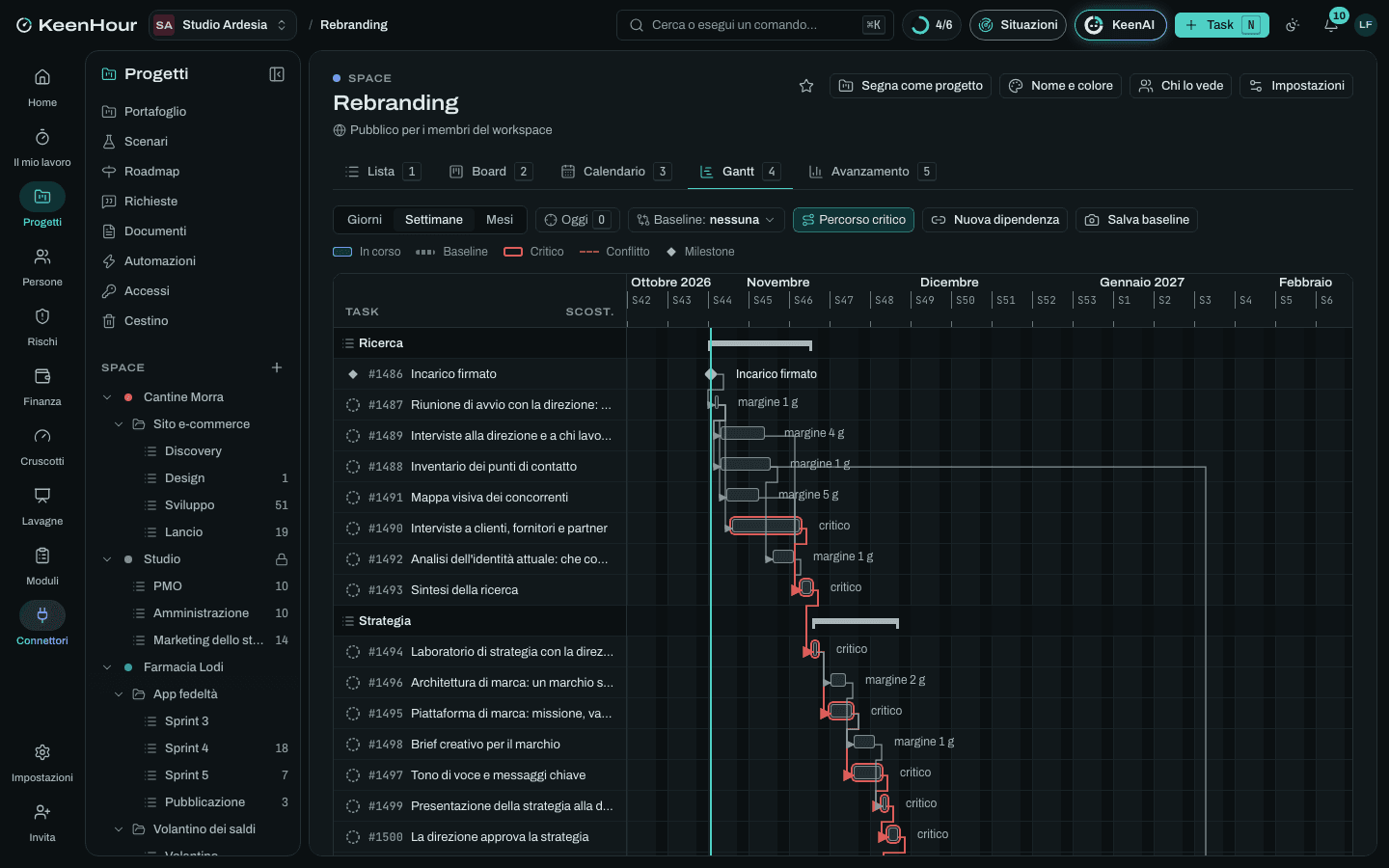Collapse the Cantine Morra space
The image size is (1389, 868).
tap(107, 397)
